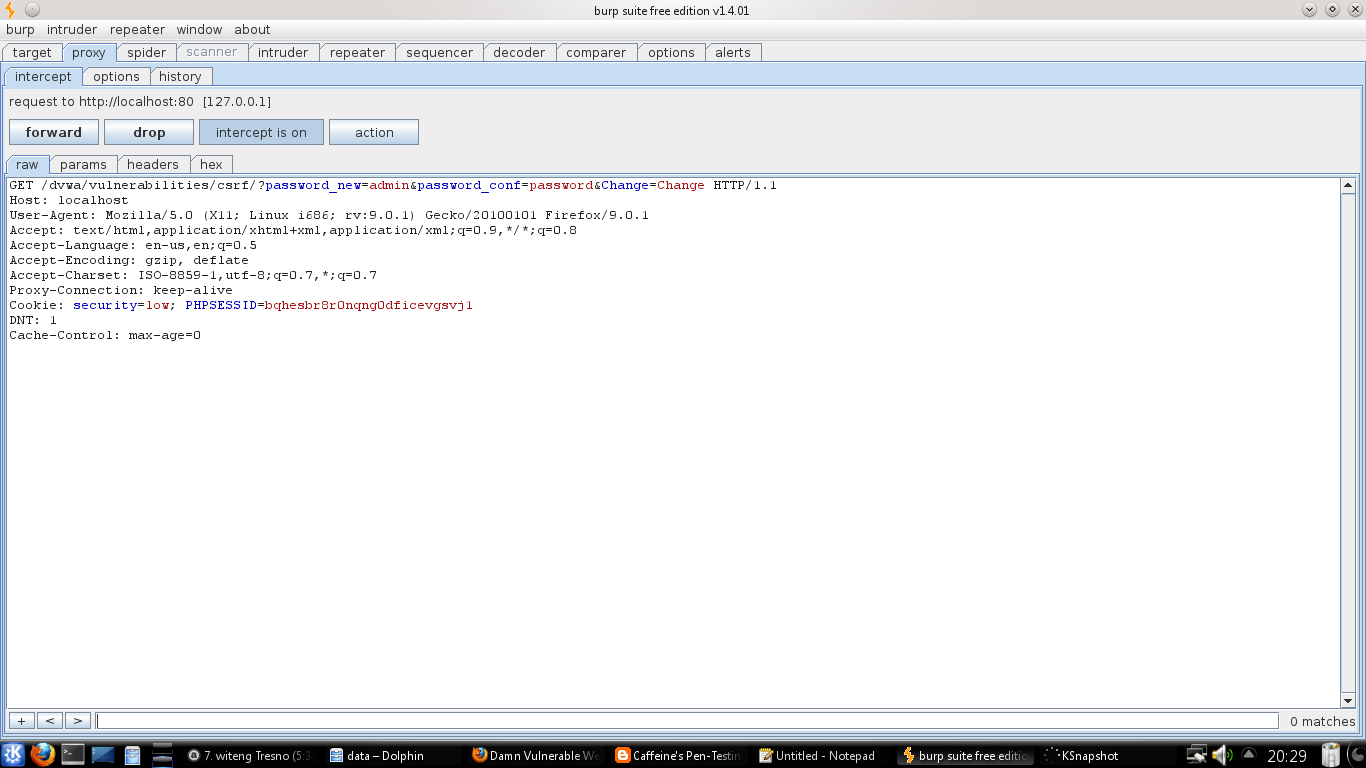
Task: Click the search plus options button
Action: (21, 720)
